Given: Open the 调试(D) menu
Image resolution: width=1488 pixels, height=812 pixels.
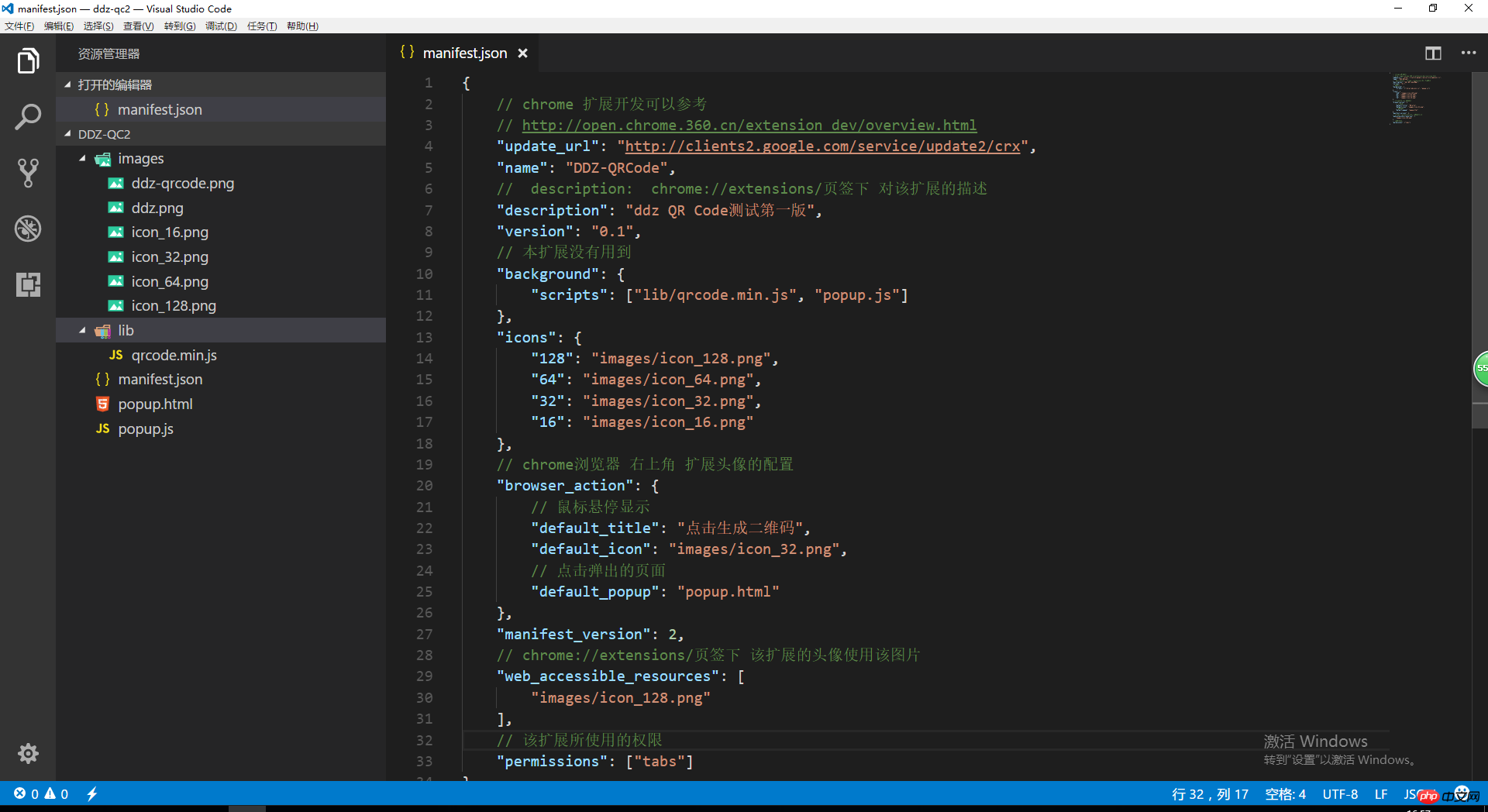Looking at the screenshot, I should (x=221, y=26).
